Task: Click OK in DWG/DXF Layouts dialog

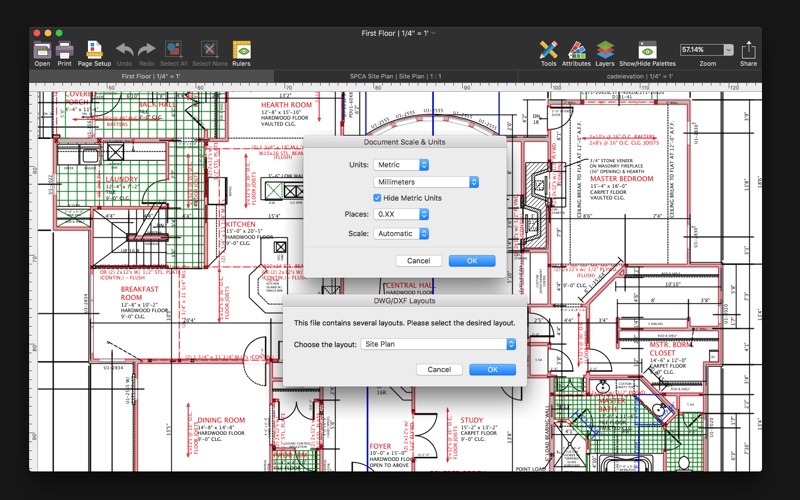Action: 492,369
